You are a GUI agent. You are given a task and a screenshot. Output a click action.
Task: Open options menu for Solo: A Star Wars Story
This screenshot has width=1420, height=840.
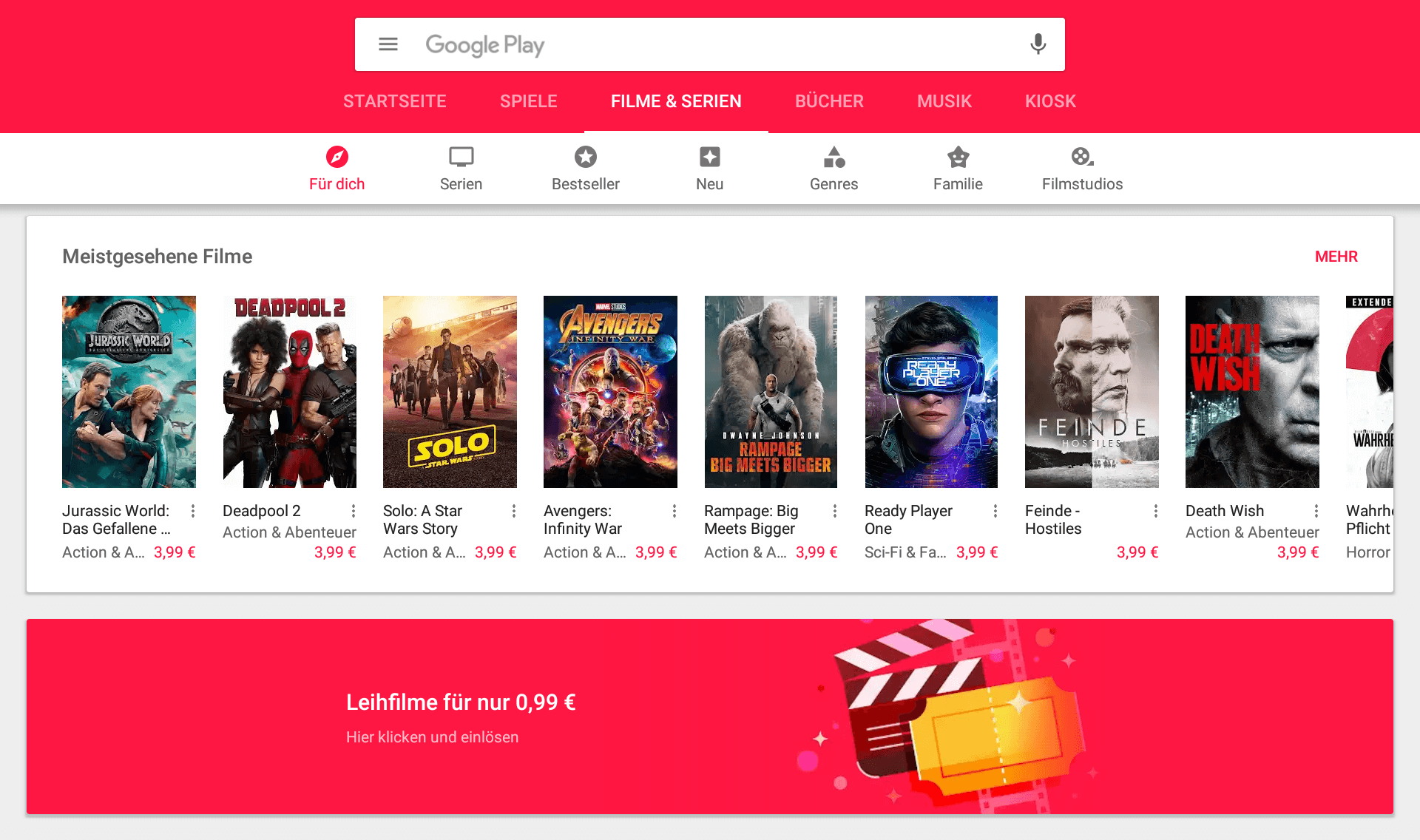(514, 511)
